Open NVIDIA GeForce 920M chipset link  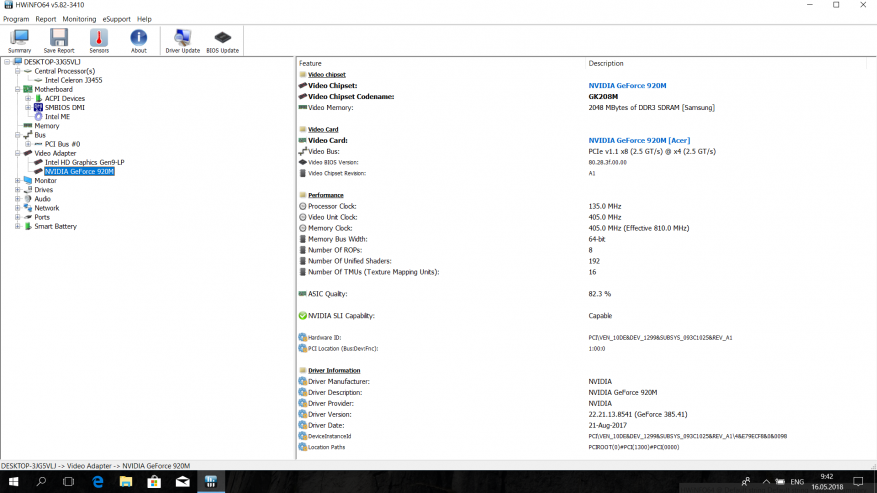(627, 86)
